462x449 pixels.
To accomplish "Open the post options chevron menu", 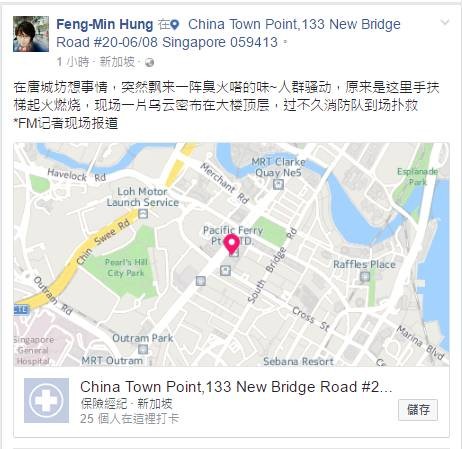I will coord(445,22).
